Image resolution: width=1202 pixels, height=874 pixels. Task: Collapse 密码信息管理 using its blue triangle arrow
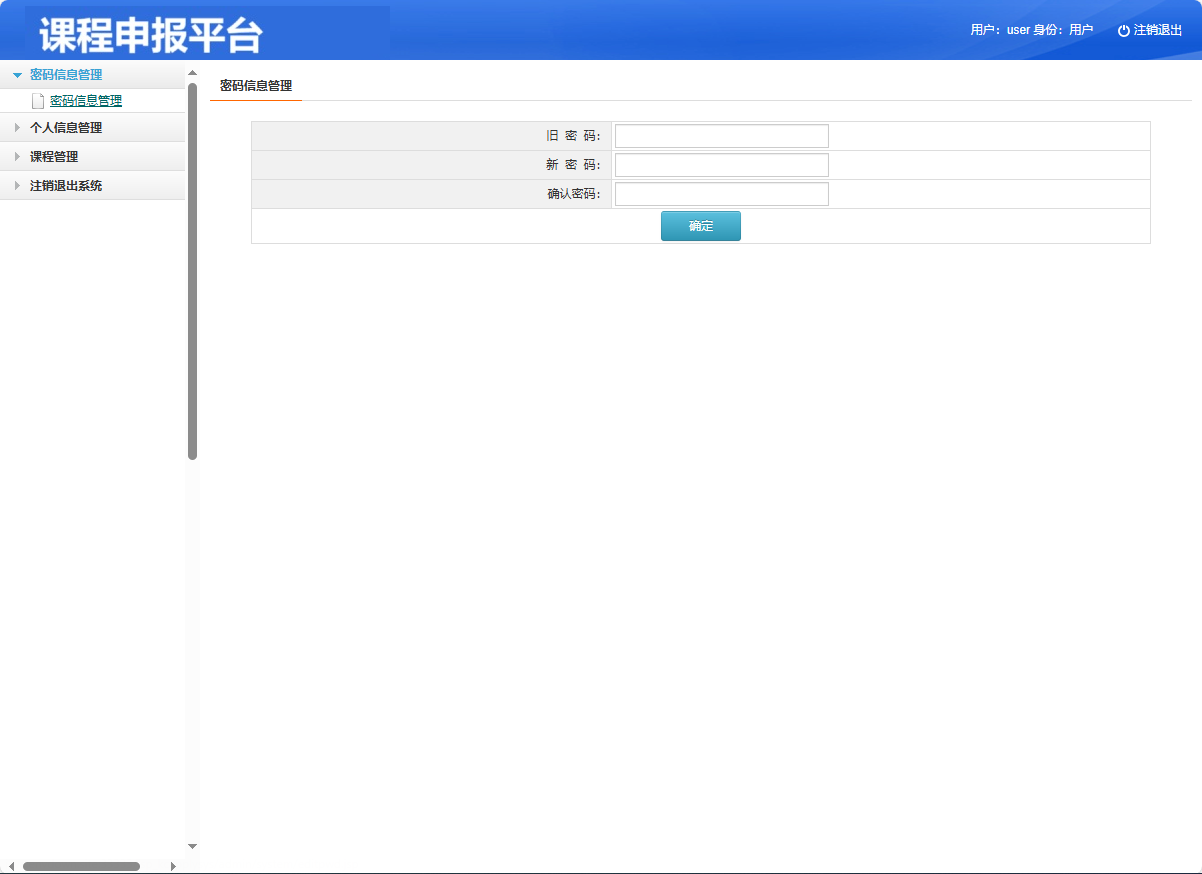17,74
